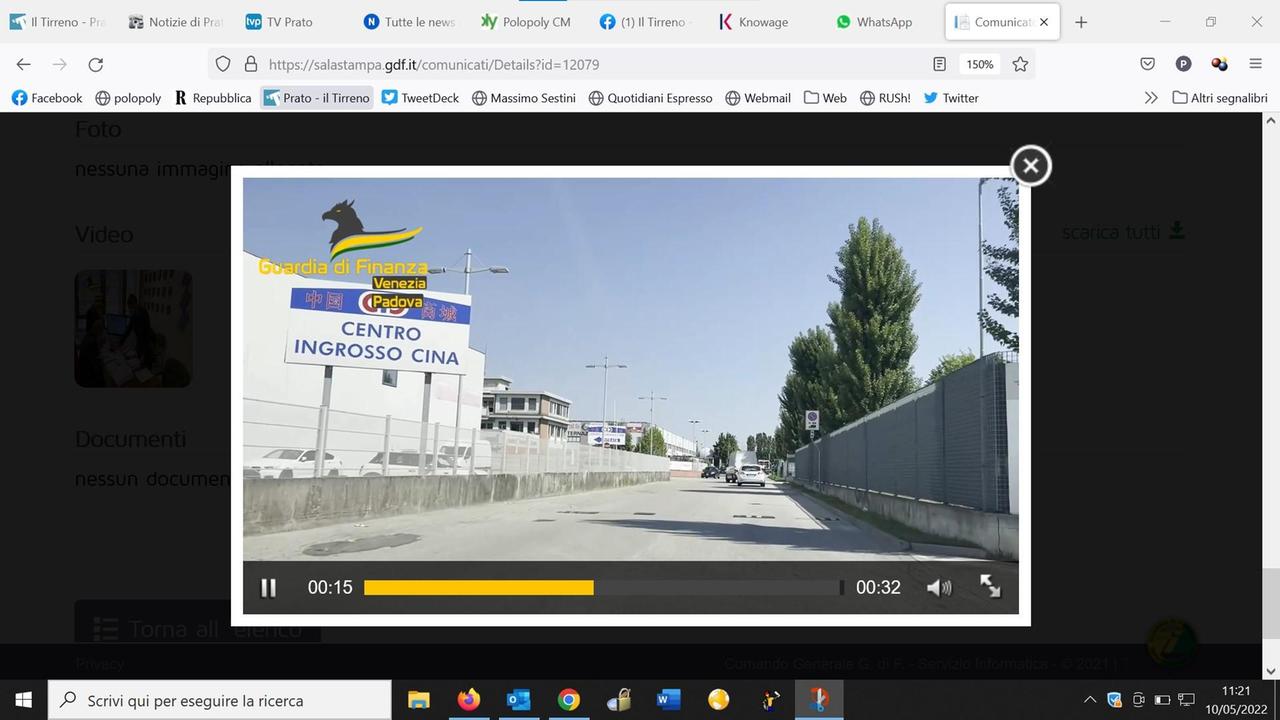Bookmark this page with the star
The image size is (1280, 720).
(1020, 64)
